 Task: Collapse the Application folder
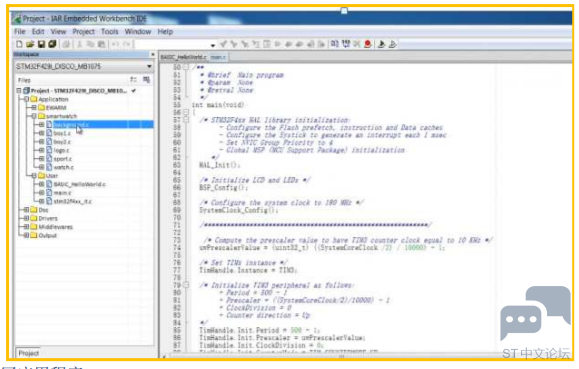(26, 99)
